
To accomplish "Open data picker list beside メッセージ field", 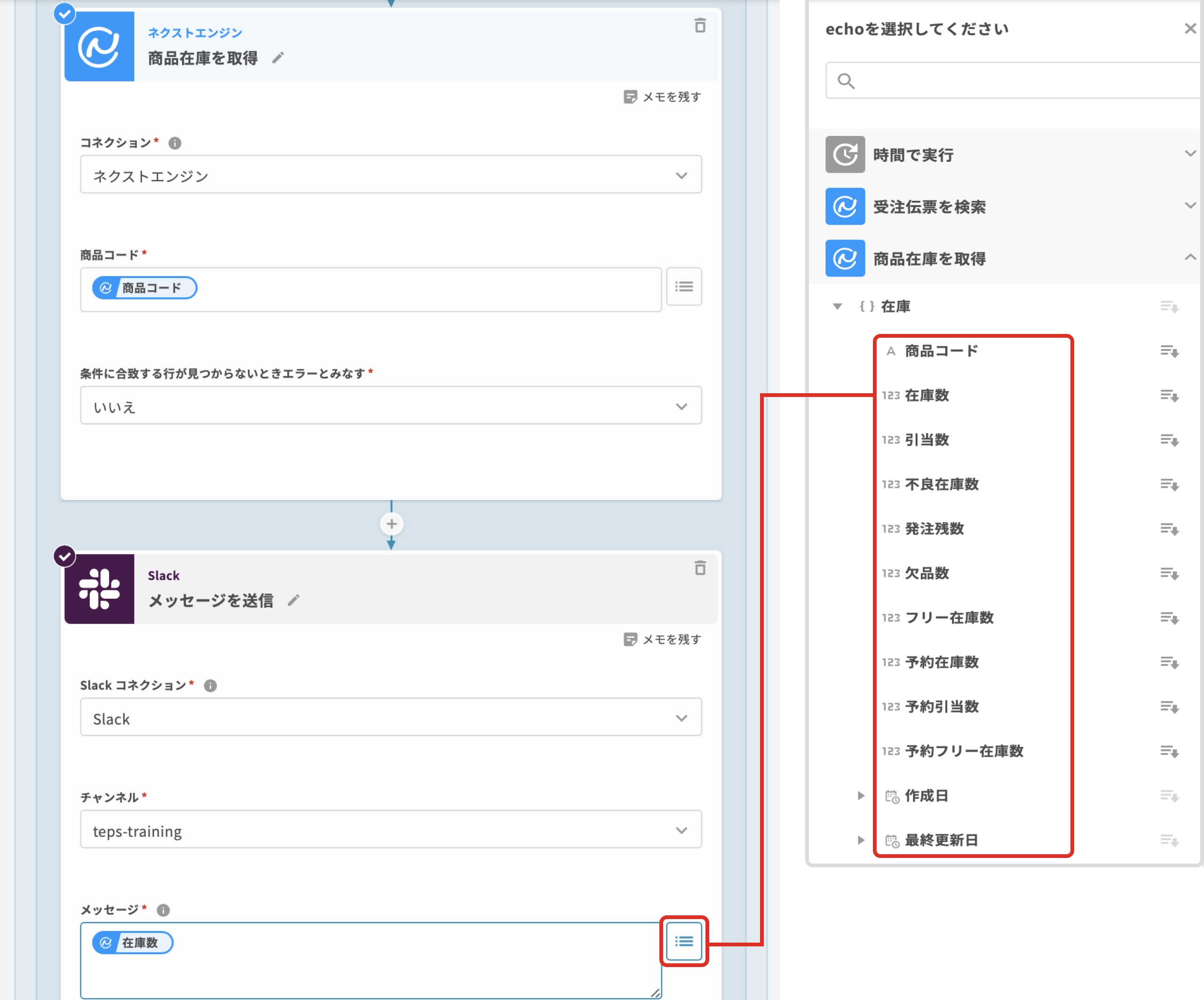I will coord(684,941).
